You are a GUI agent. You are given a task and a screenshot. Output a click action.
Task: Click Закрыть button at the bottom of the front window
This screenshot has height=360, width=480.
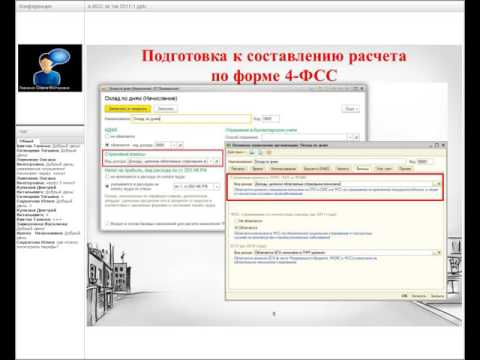click(x=437, y=296)
